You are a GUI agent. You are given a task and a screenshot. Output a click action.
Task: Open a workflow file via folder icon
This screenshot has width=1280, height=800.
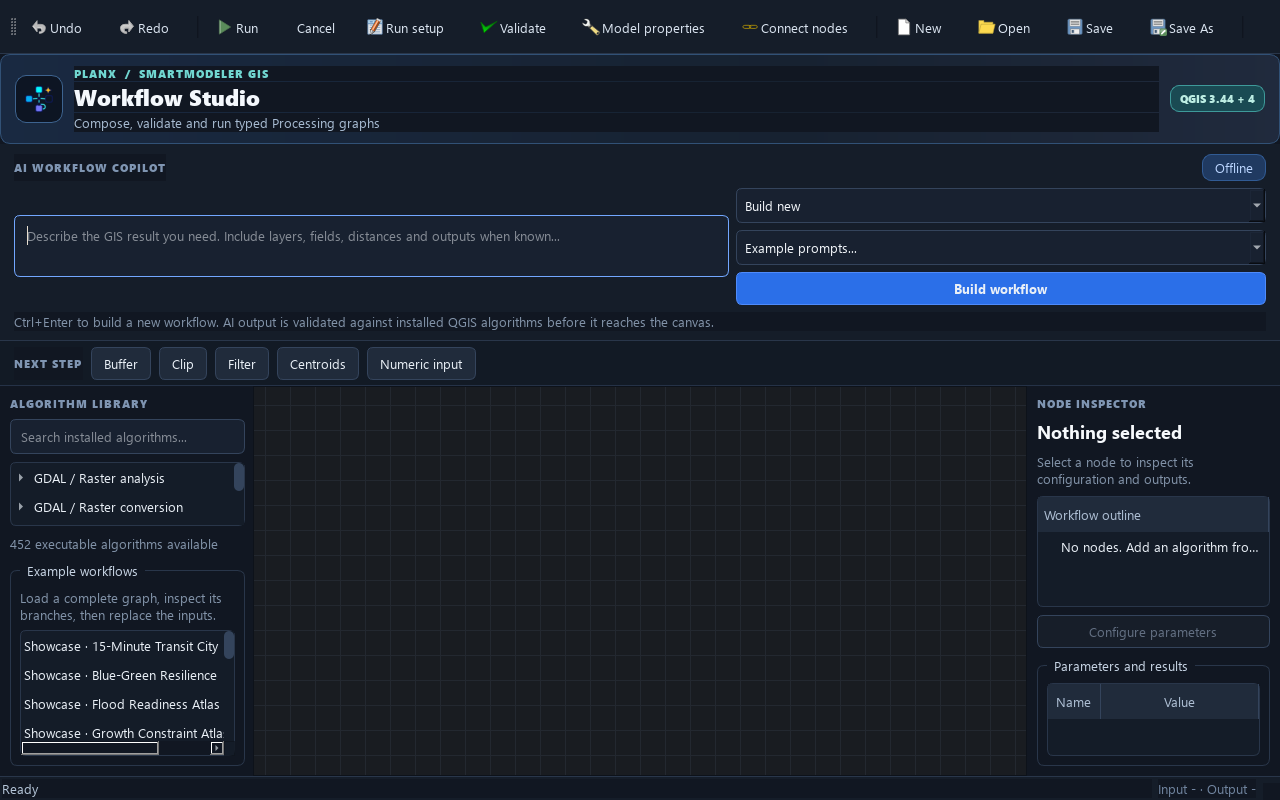coord(986,28)
